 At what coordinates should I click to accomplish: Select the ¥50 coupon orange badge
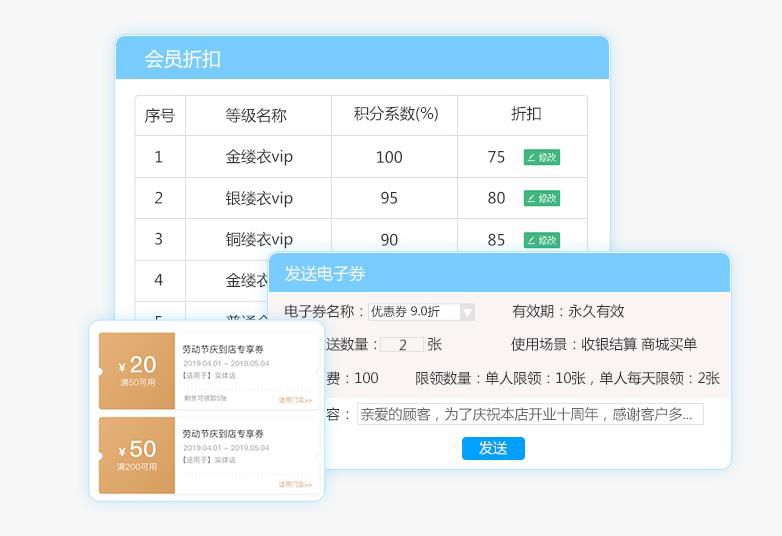point(137,455)
